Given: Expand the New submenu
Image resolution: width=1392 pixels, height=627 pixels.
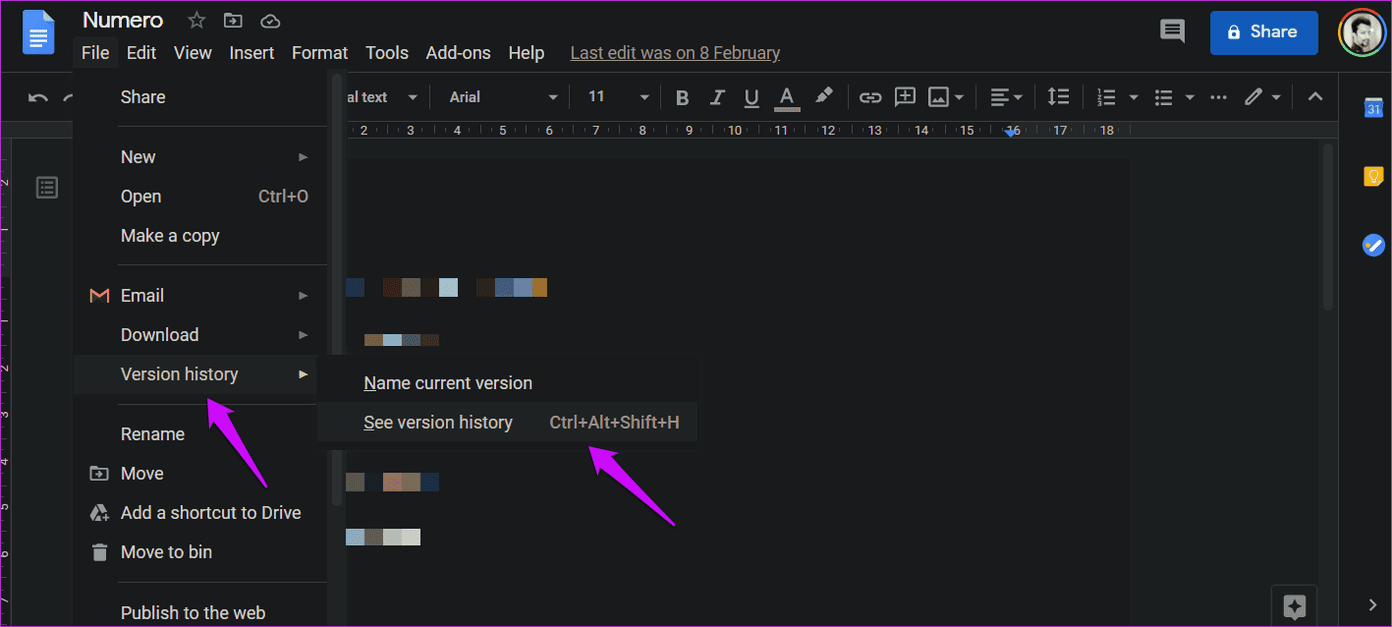Looking at the screenshot, I should [200, 157].
